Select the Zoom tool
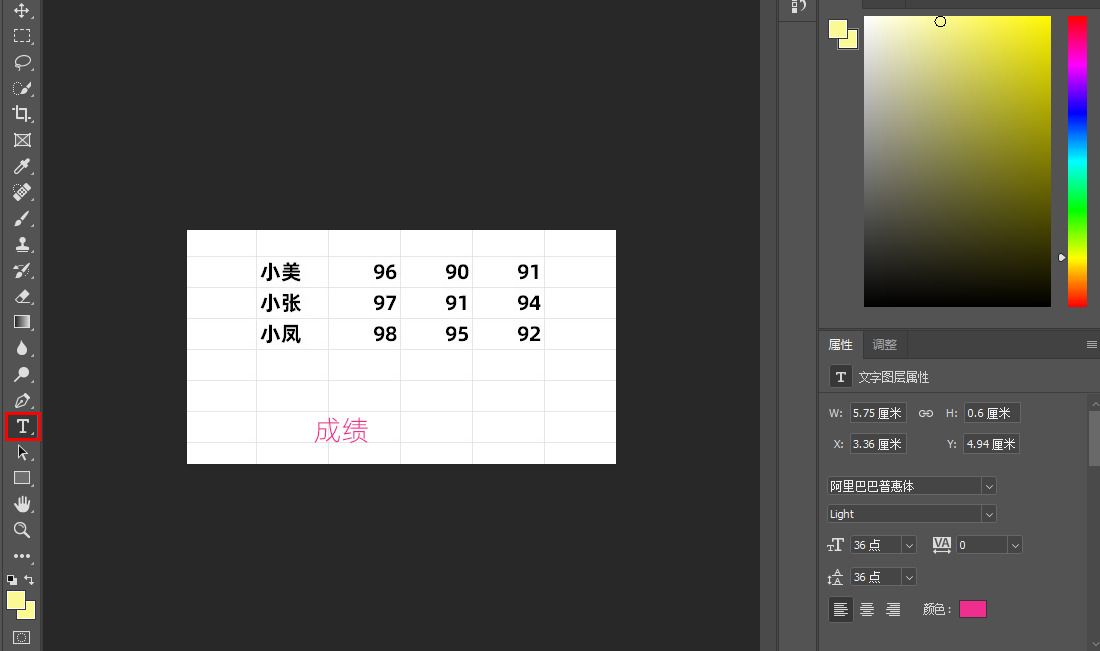 [22, 530]
